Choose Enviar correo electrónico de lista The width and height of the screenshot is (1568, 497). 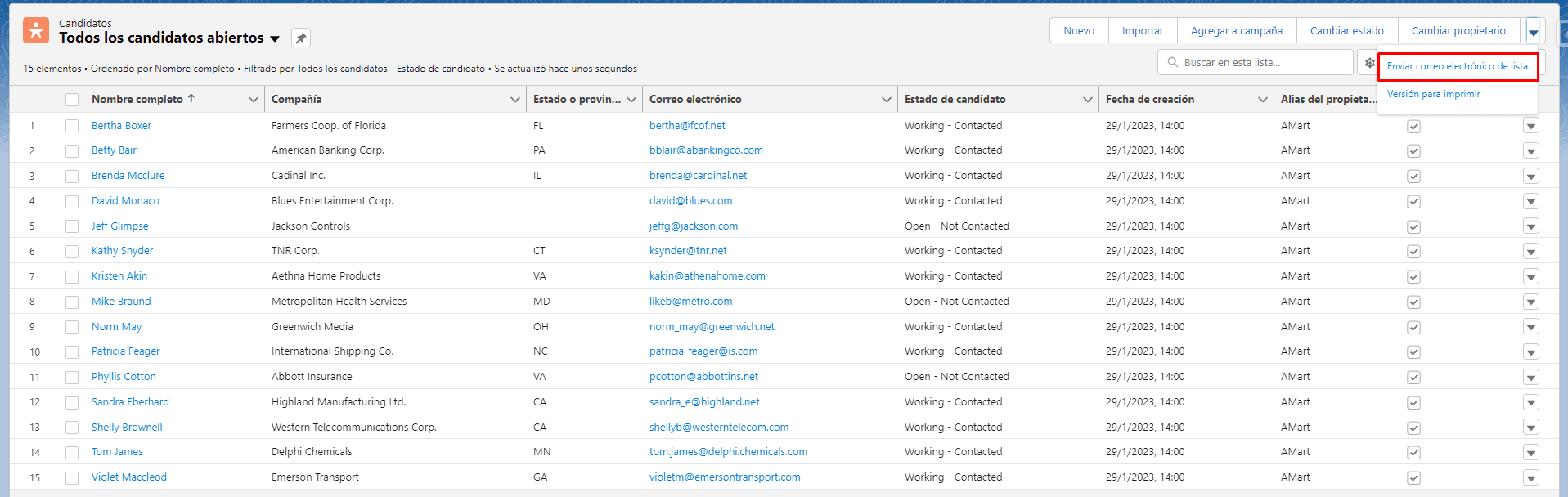tap(1457, 66)
